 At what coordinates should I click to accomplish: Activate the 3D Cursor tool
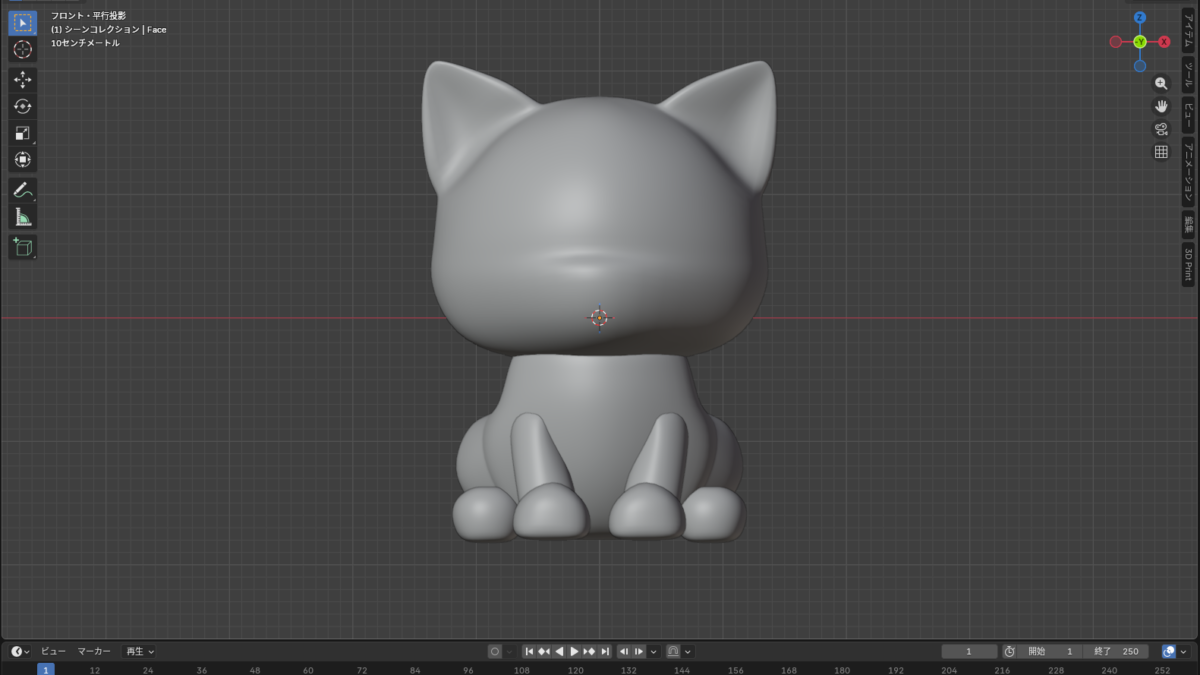(x=22, y=49)
